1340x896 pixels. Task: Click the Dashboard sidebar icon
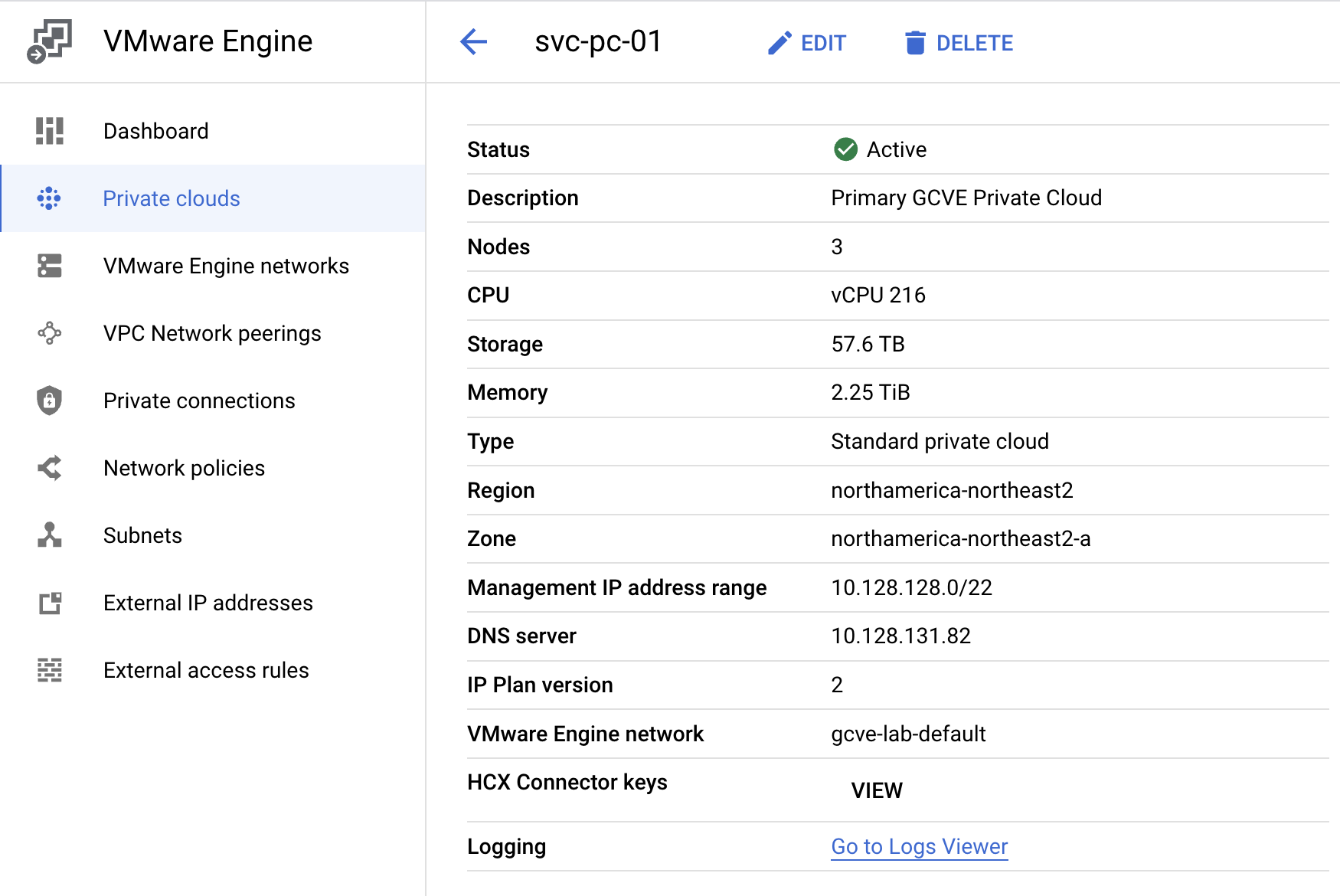pyautogui.click(x=50, y=131)
